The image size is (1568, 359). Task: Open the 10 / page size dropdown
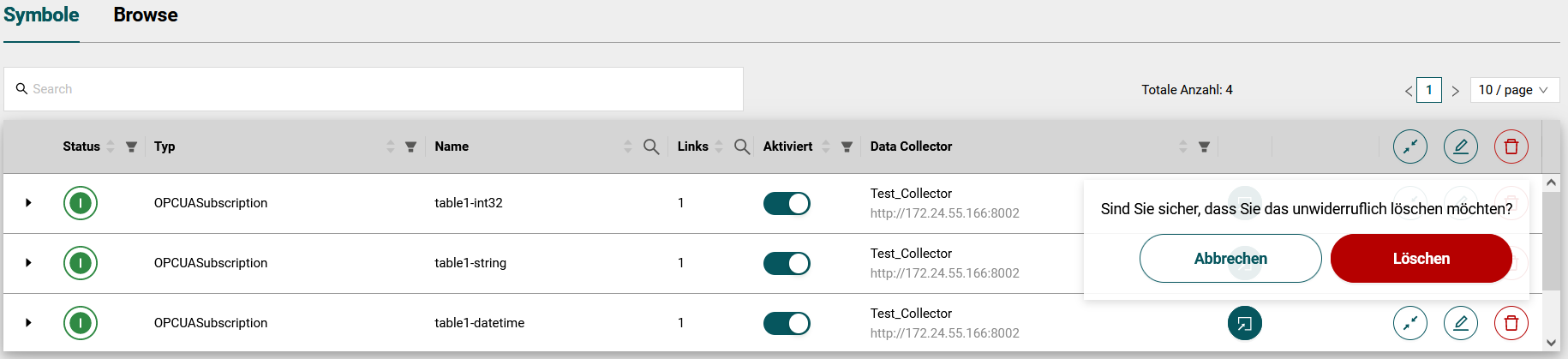coord(1514,90)
